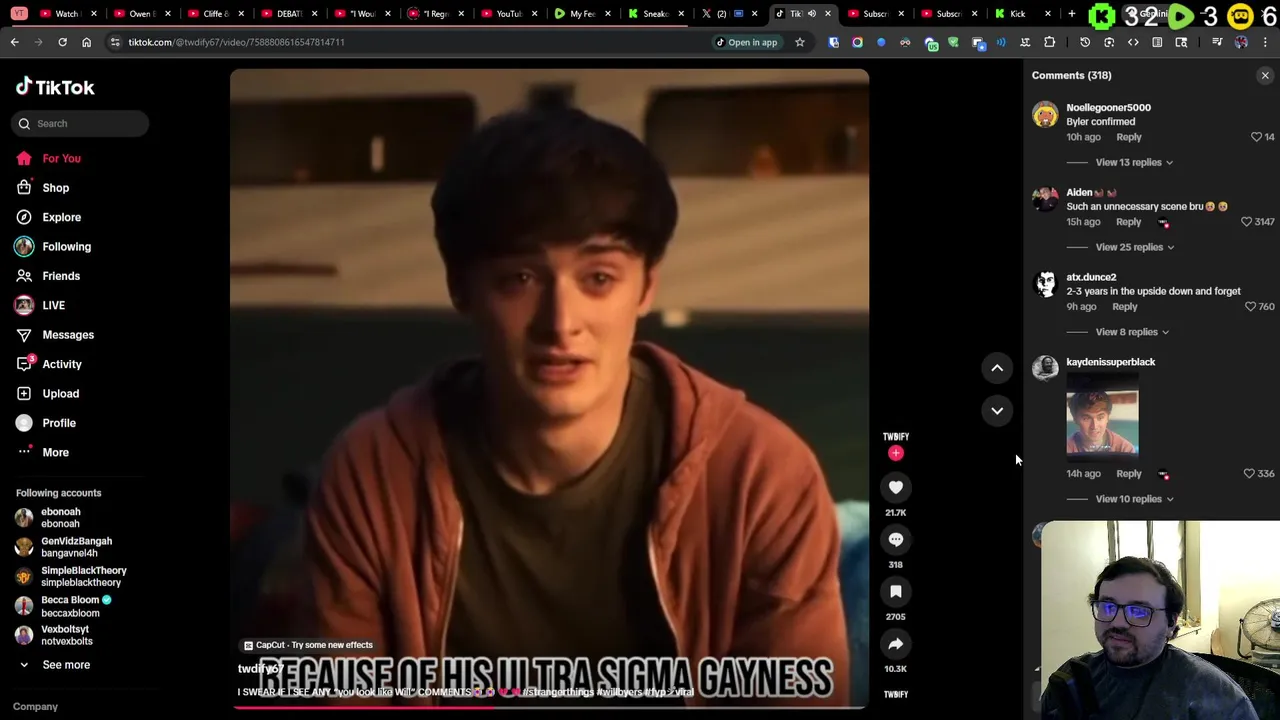Go back in browser
The image size is (1280, 720).
point(14,42)
